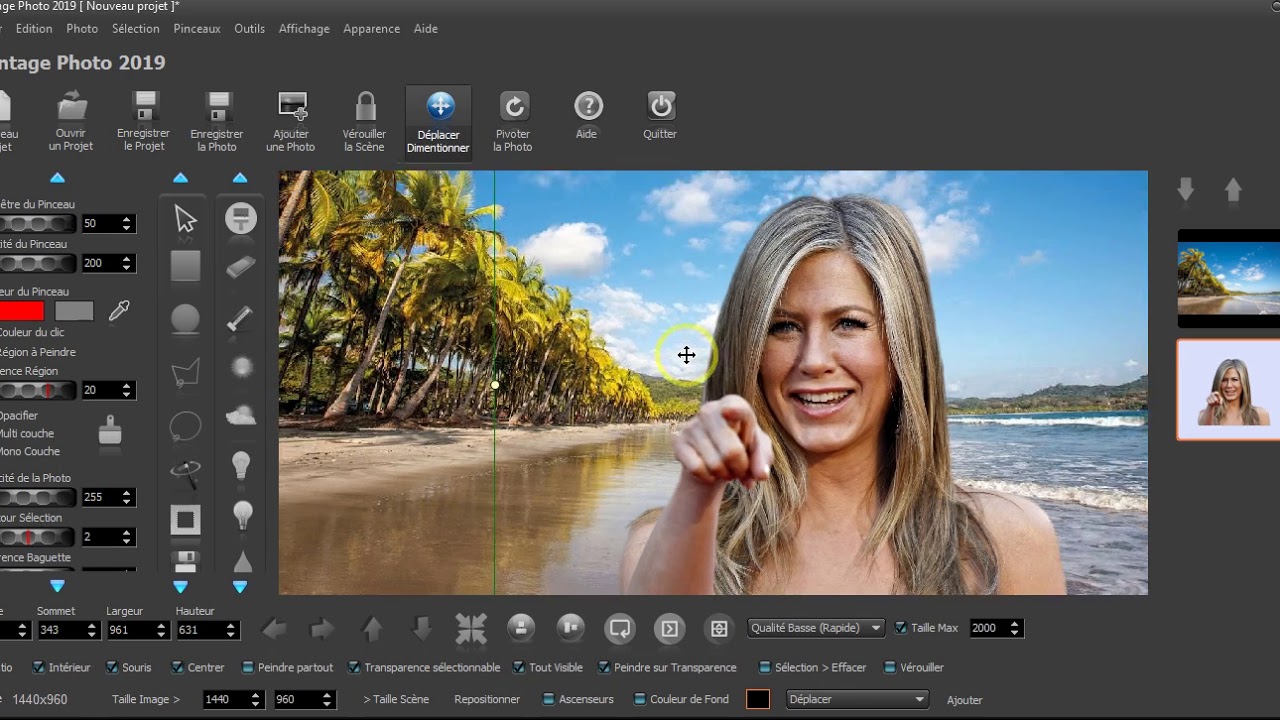Move layer down with top-right down arrow

(1186, 189)
